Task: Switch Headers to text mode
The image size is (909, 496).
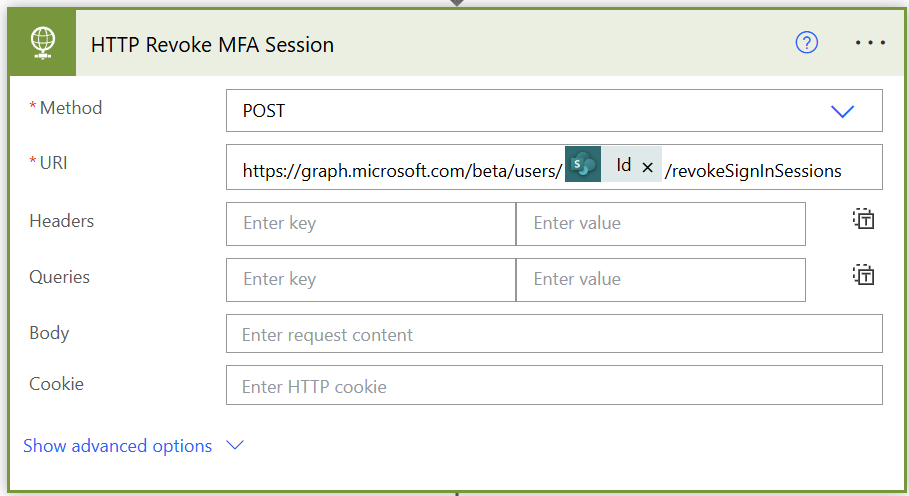Action: tap(863, 220)
